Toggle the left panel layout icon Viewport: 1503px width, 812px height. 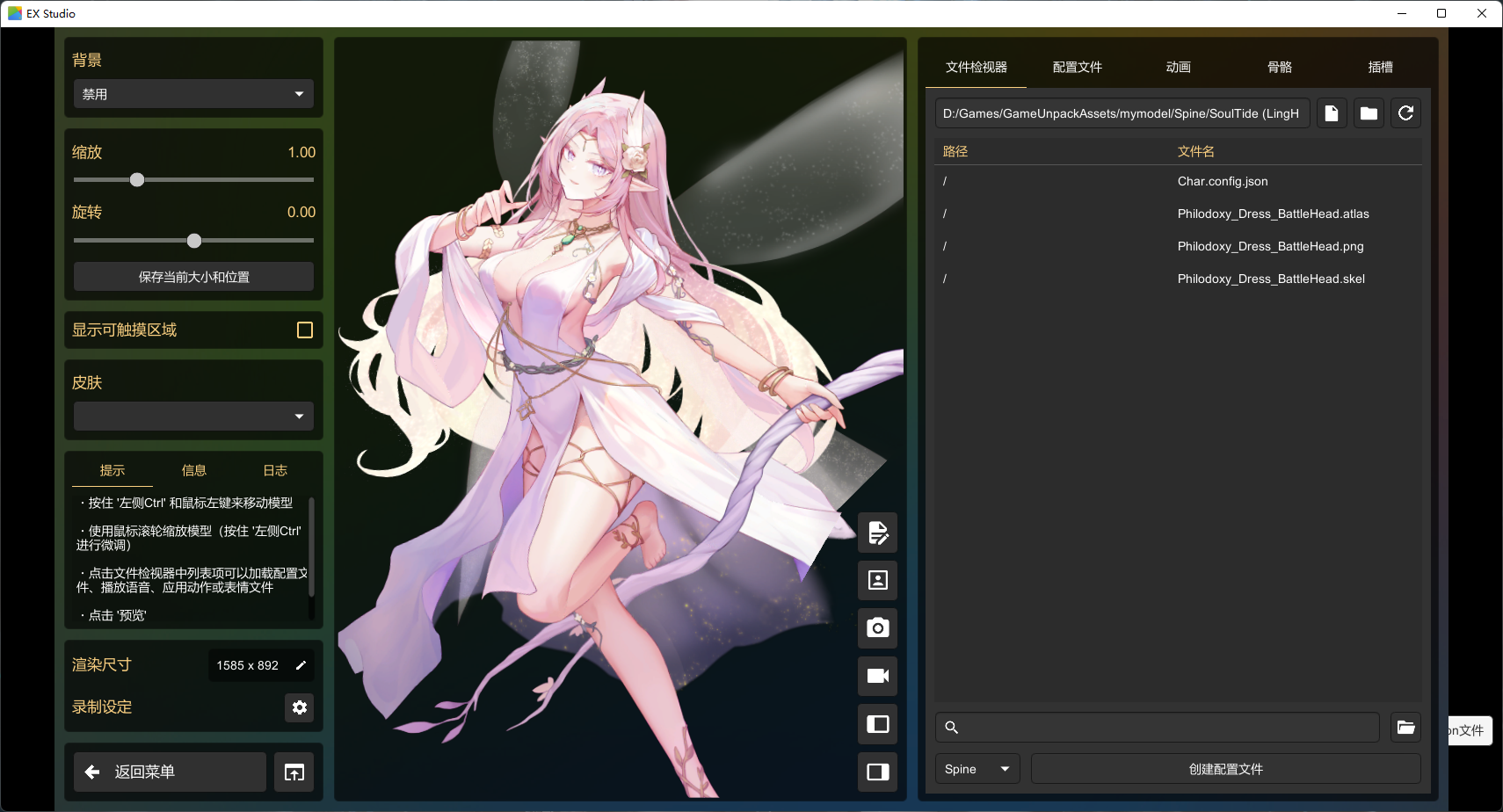[877, 724]
